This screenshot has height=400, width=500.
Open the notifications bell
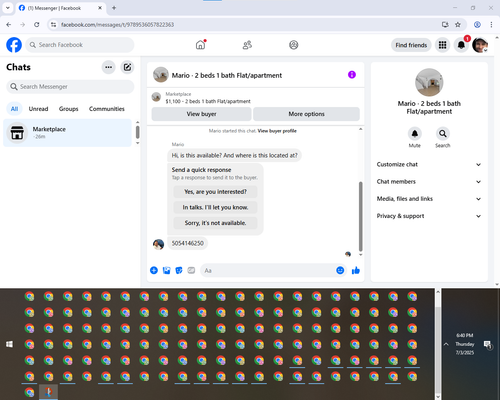click(x=461, y=45)
